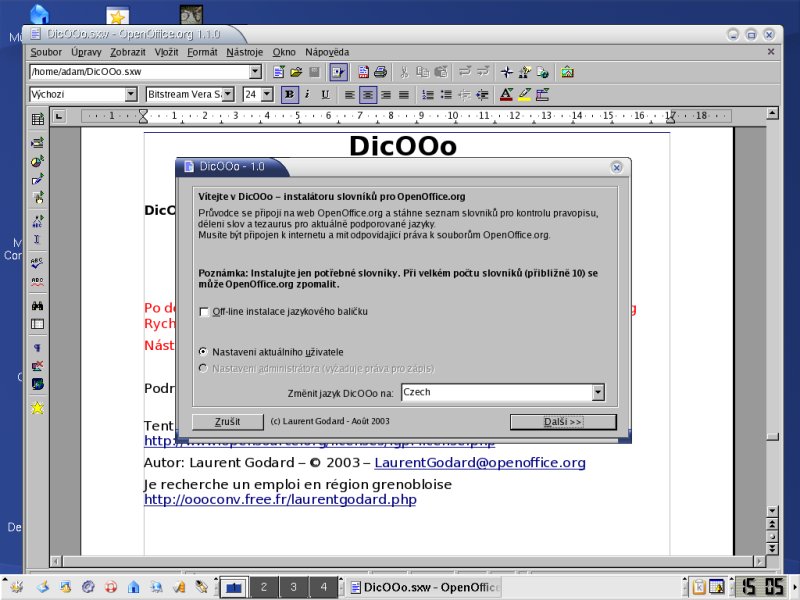Run spellcheck with the ABC checkmark icon
Screen dimensions: 800x600
click(x=37, y=263)
